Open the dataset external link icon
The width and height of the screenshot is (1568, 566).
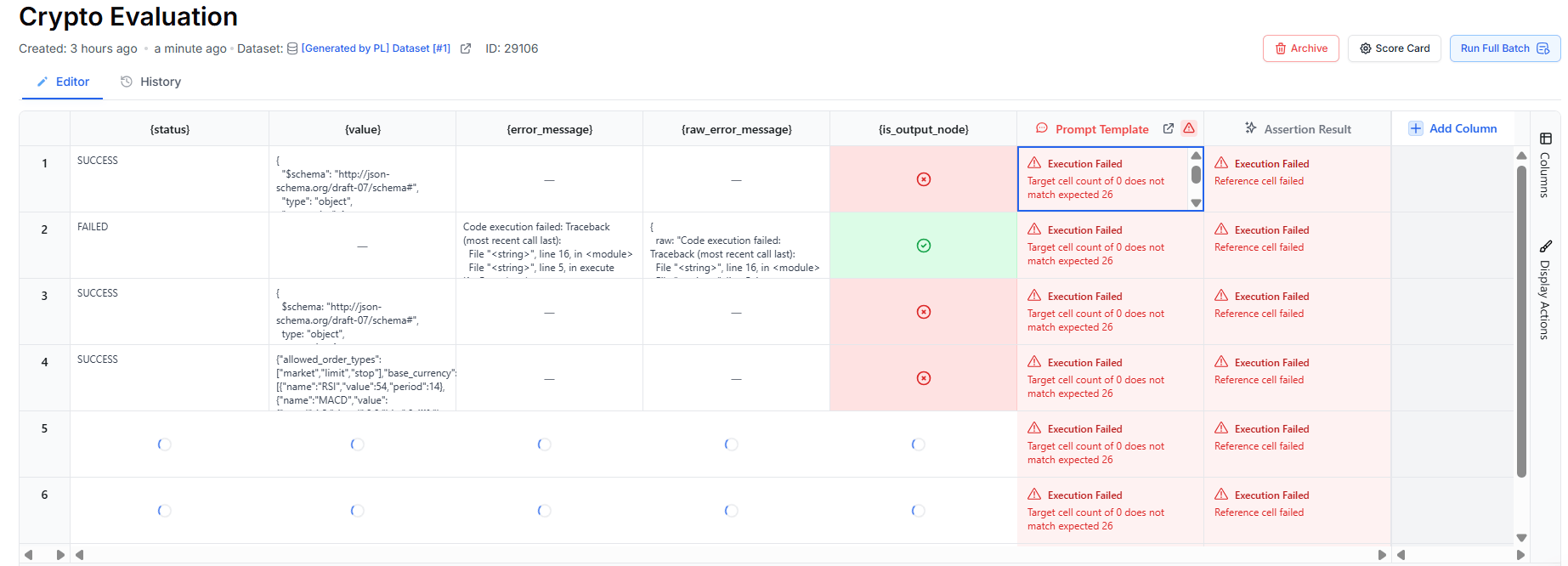(x=466, y=48)
